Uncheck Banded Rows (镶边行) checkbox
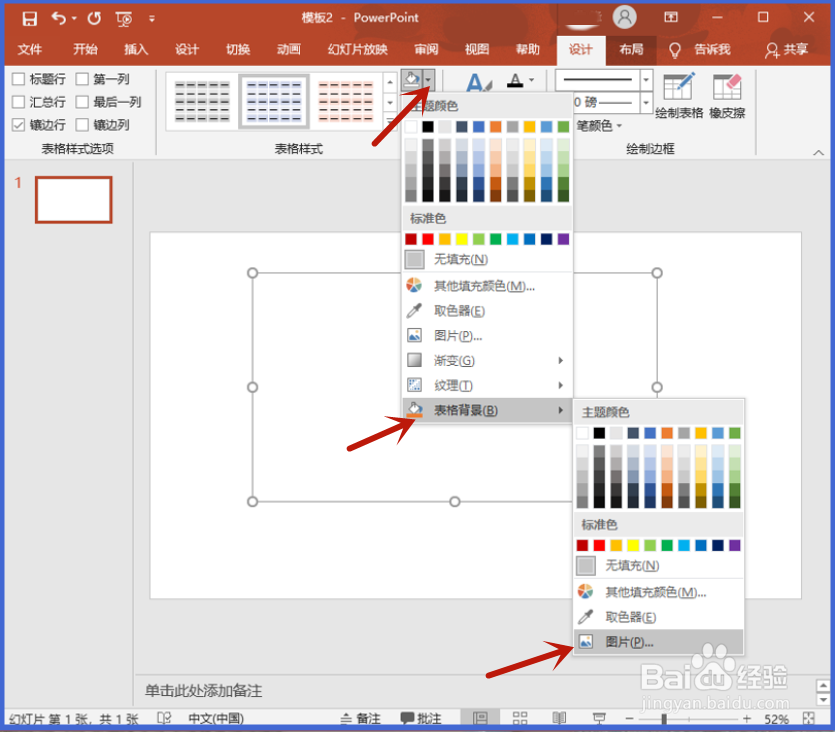Image resolution: width=835 pixels, height=732 pixels. (x=19, y=125)
